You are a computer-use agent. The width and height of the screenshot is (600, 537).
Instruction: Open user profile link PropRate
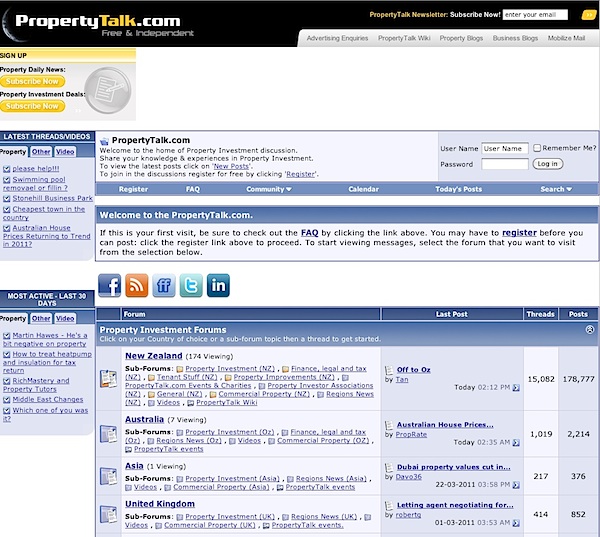(411, 434)
